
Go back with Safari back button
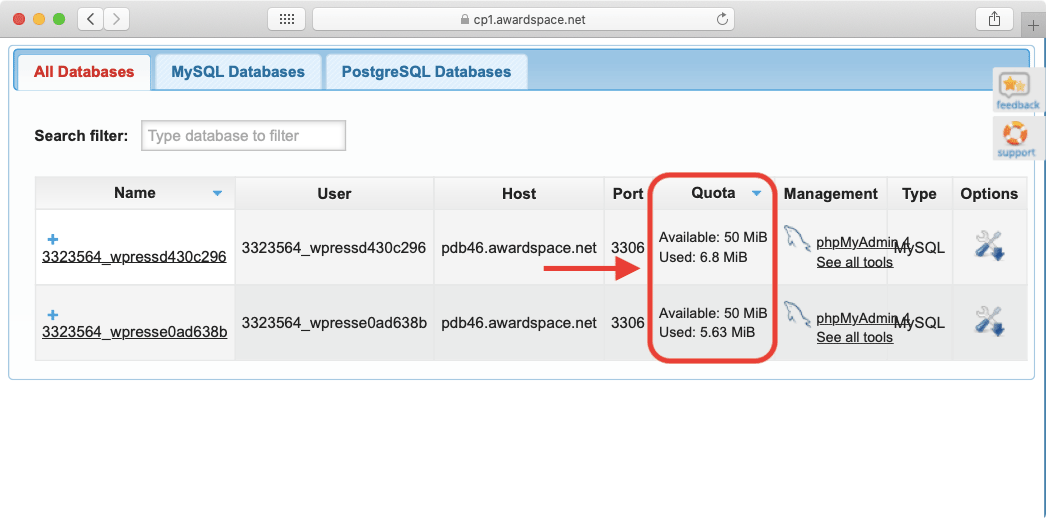pos(90,19)
